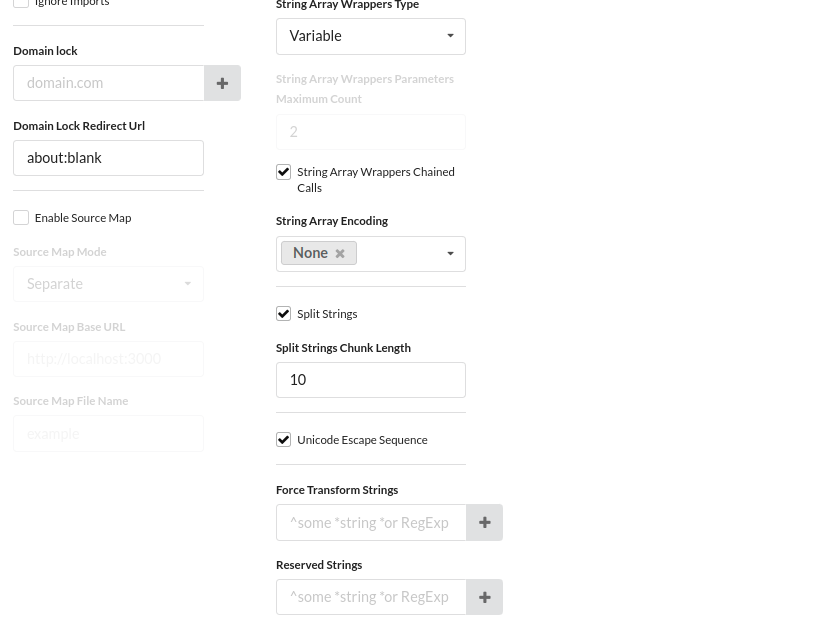The height and width of the screenshot is (637, 829).
Task: Click the Source Map Base URL field
Action: (x=108, y=359)
